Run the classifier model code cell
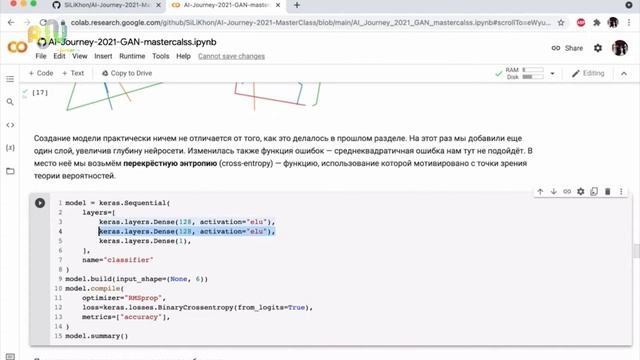The image size is (640, 360). click(40, 203)
